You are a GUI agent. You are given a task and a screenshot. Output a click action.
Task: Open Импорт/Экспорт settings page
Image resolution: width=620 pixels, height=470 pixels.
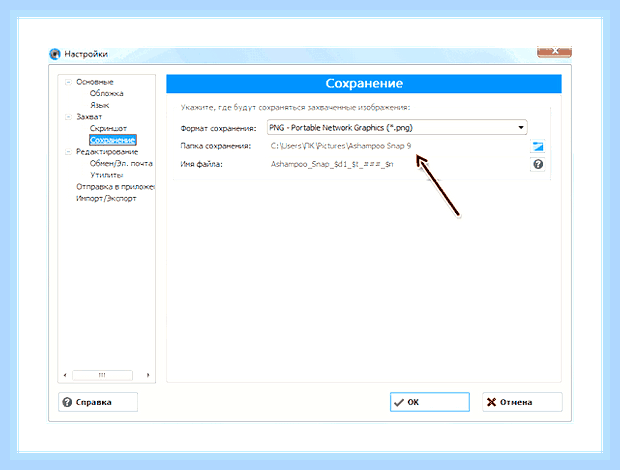[106, 198]
